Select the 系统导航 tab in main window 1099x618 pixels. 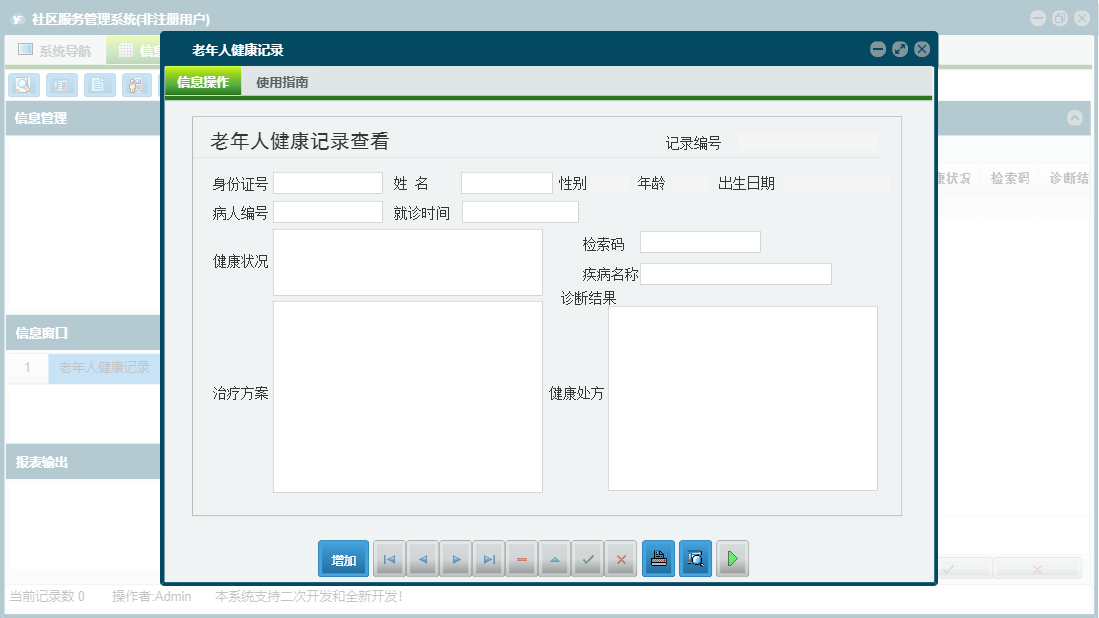[55, 50]
